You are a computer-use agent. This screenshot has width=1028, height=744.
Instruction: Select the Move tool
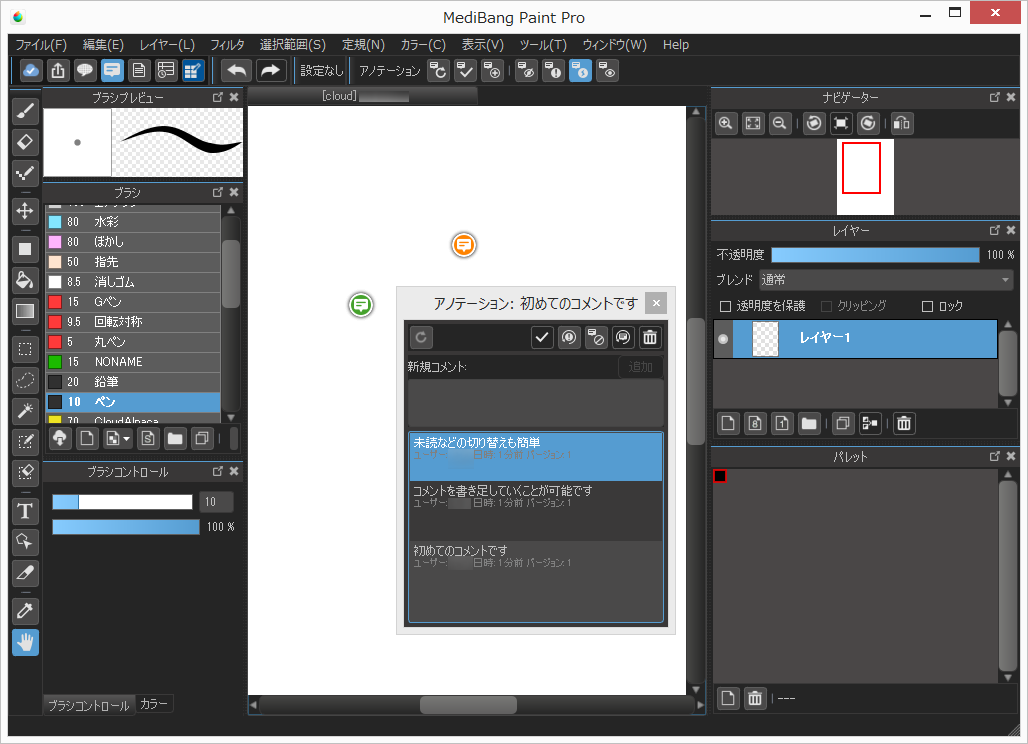click(25, 211)
